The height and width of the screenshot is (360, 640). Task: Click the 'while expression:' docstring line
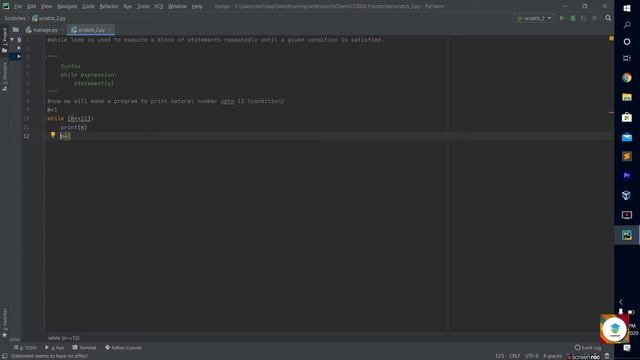pos(89,75)
